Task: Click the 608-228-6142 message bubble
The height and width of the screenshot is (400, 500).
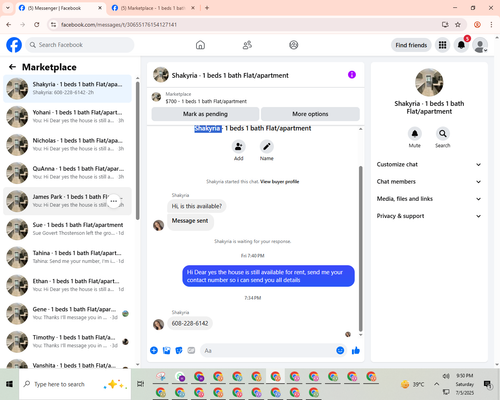Action: coord(190,323)
